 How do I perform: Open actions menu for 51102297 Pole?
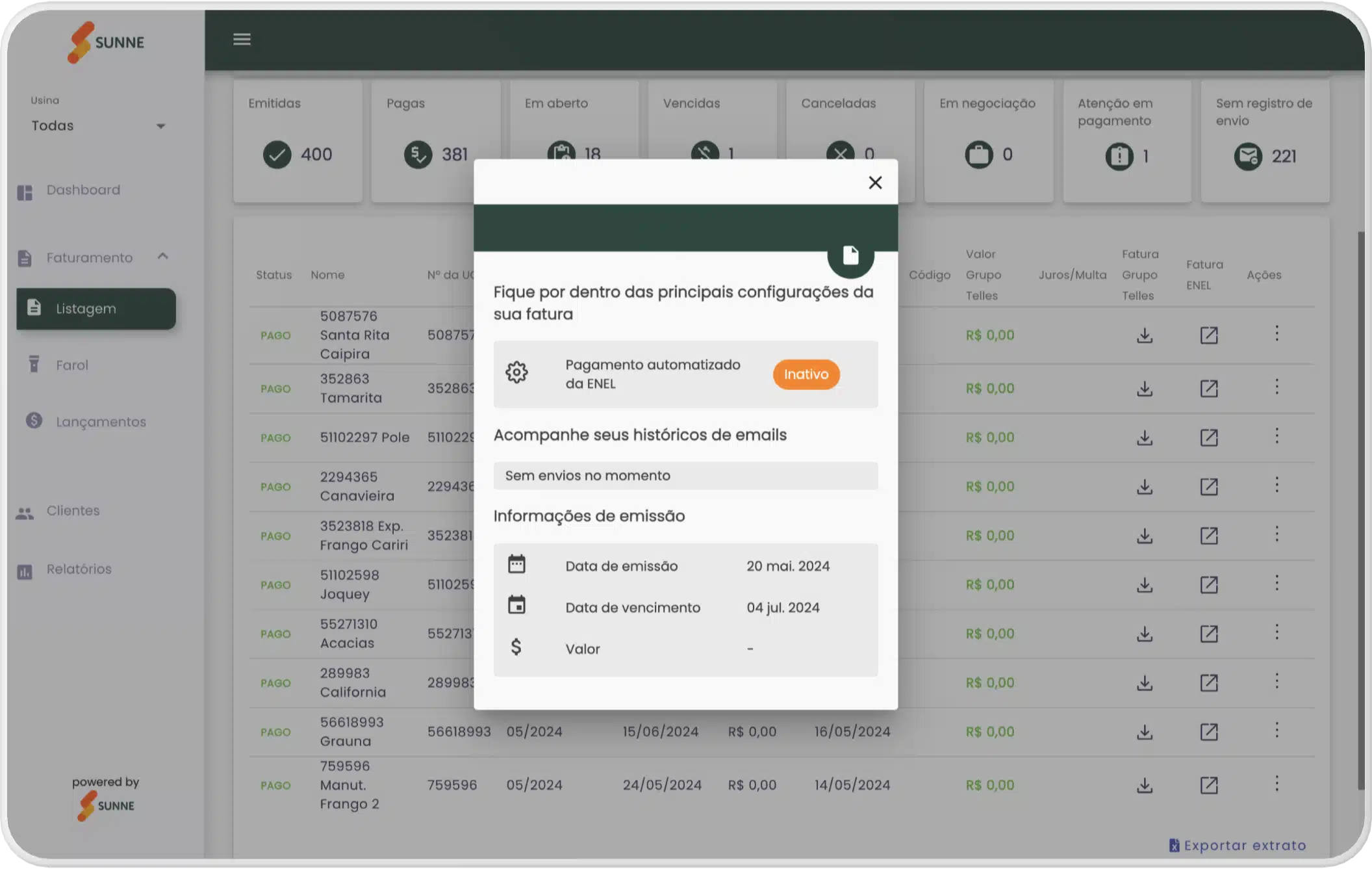1277,436
